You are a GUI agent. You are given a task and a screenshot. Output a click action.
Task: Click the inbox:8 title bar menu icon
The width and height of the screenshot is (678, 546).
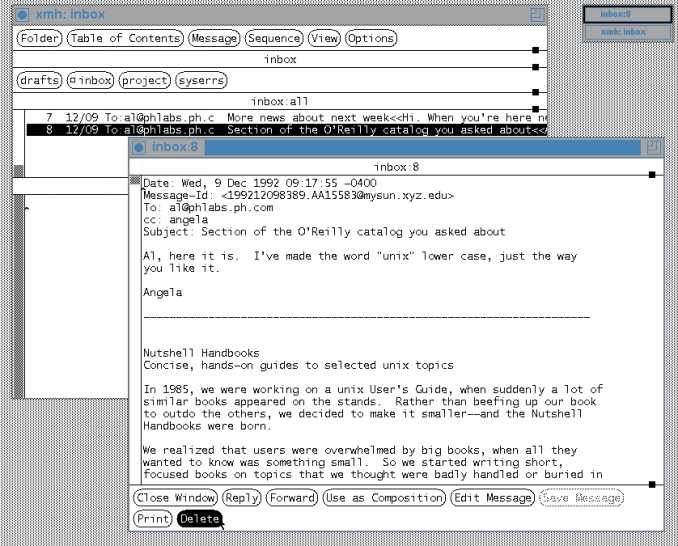tap(138, 148)
